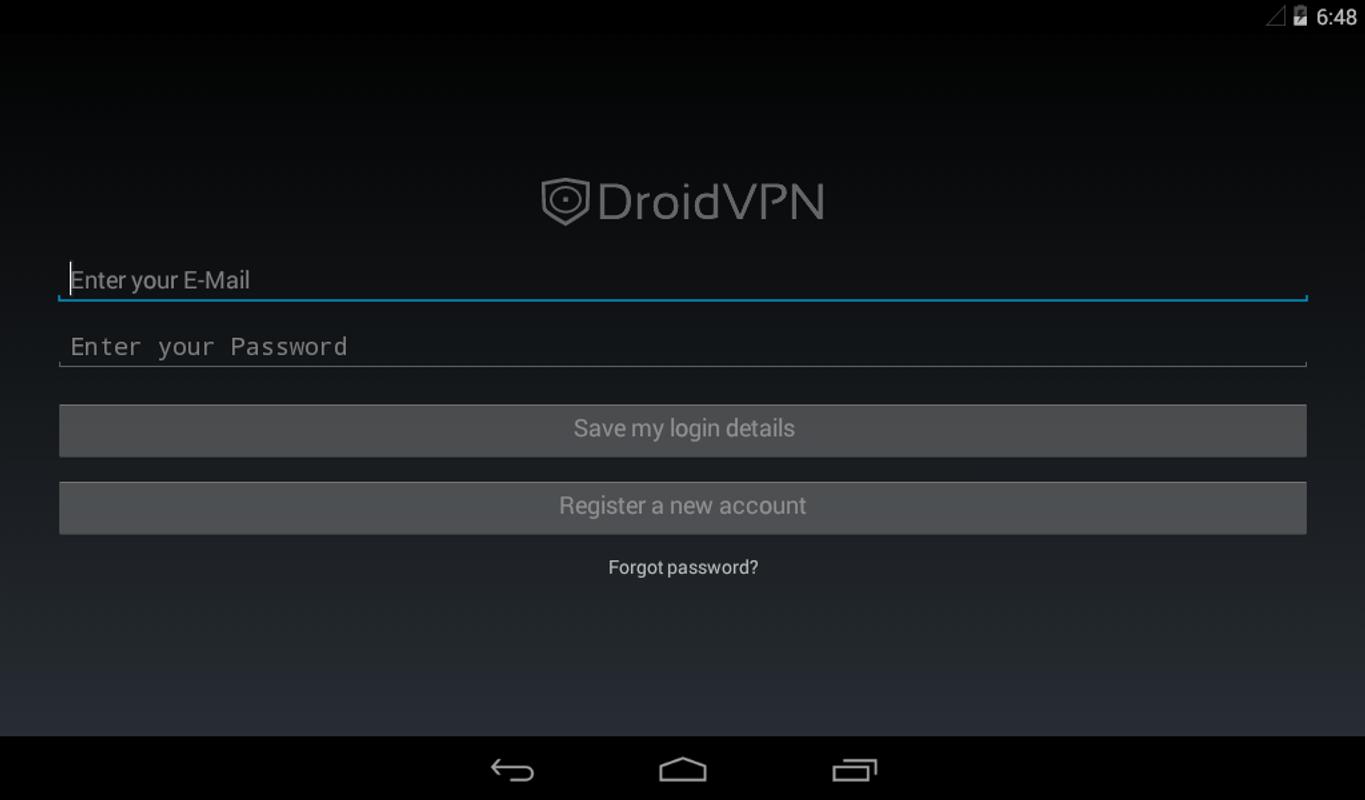Focus the Enter your E-Mail field
This screenshot has width=1365, height=800.
[683, 280]
